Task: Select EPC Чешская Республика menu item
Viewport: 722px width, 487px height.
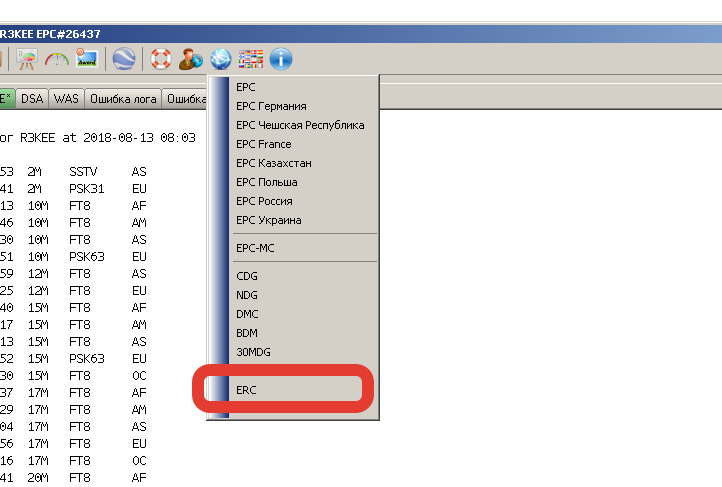Action: click(300, 125)
